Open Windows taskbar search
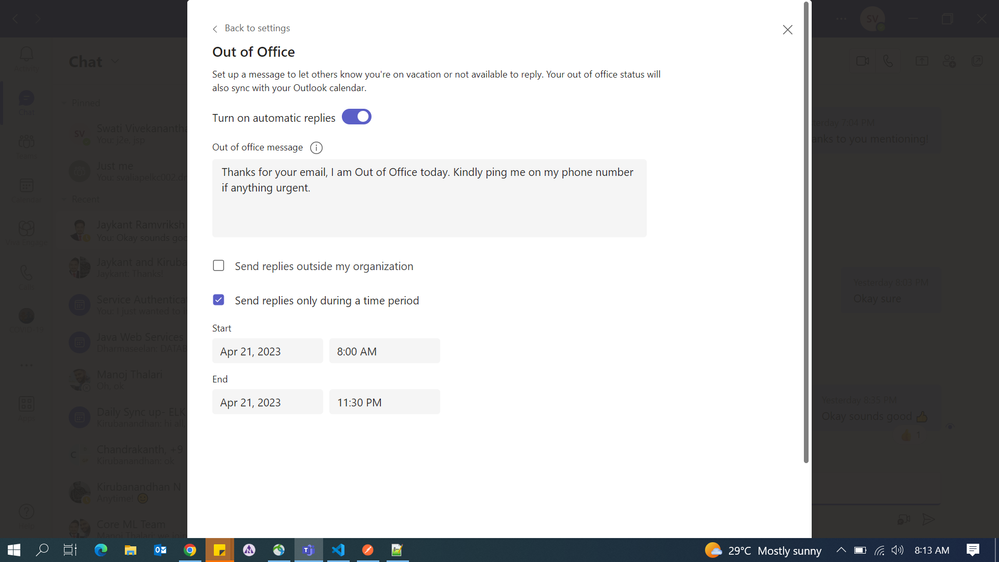This screenshot has height=562, width=999. coord(42,550)
